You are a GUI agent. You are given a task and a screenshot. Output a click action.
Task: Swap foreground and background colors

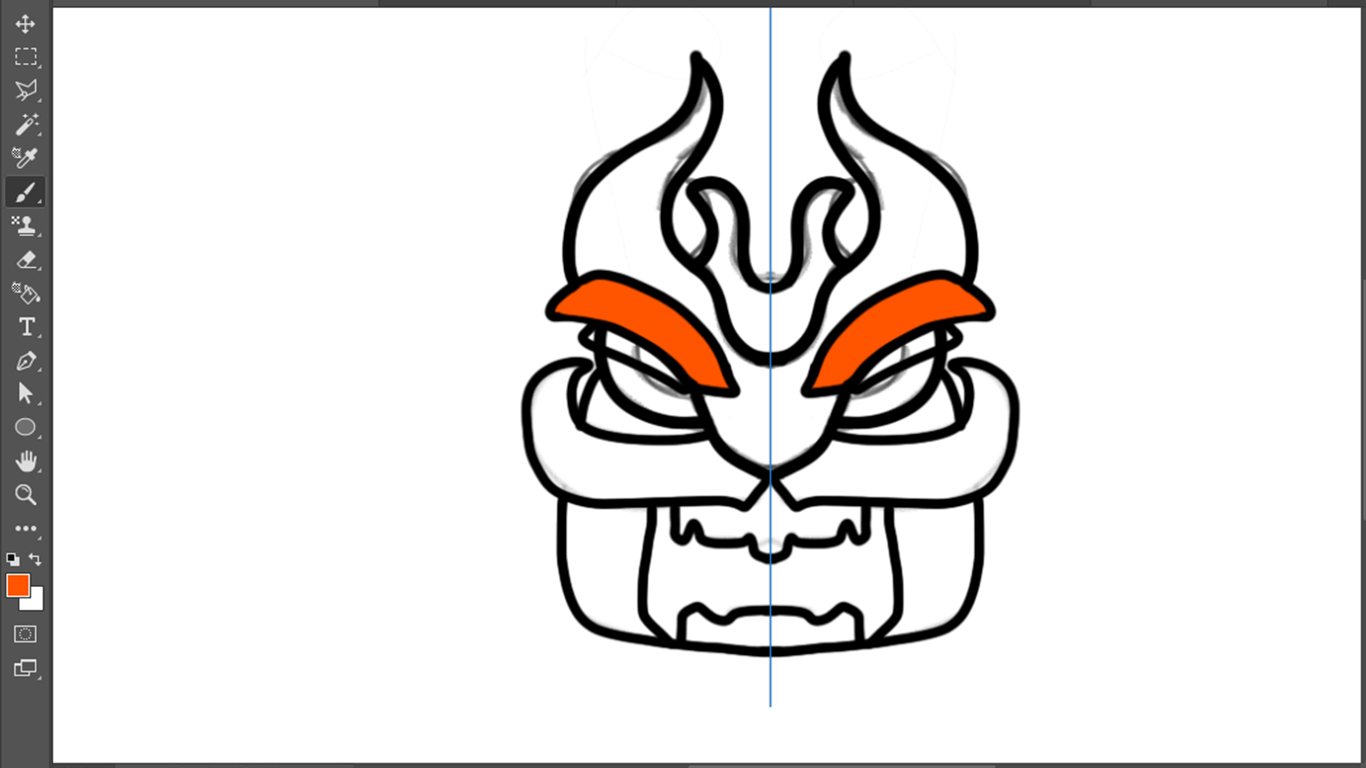pyautogui.click(x=35, y=559)
